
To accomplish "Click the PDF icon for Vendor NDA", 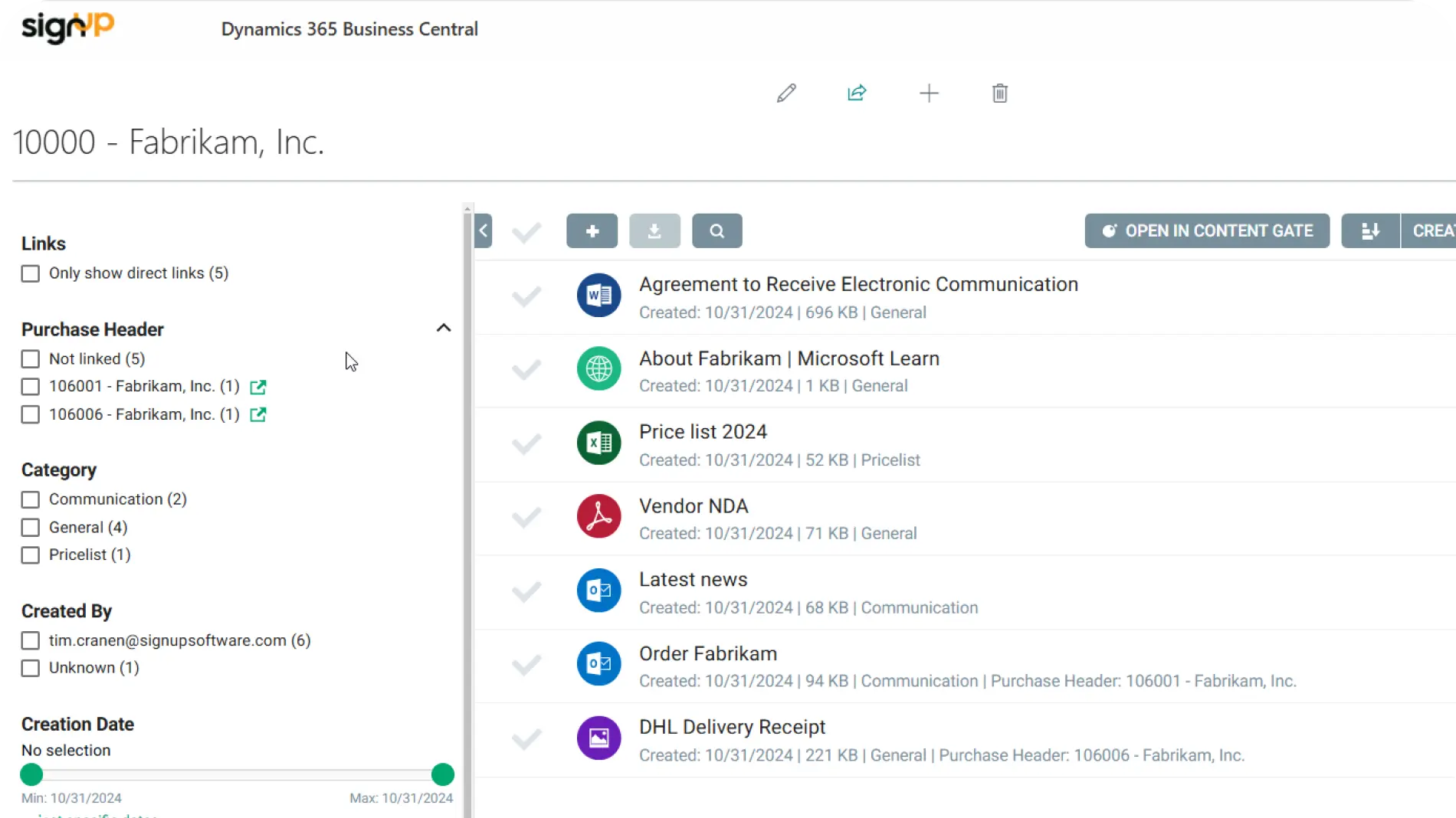I will 599,516.
